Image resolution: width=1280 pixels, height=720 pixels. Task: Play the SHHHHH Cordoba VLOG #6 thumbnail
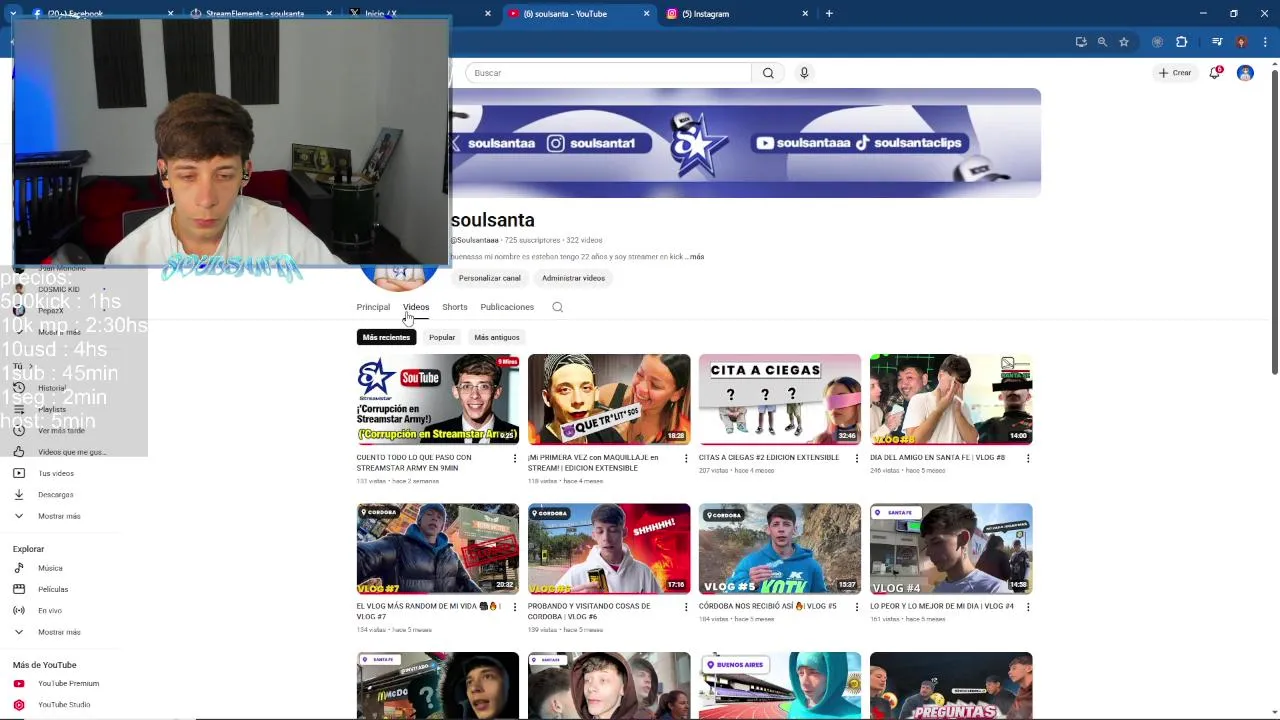pyautogui.click(x=609, y=548)
